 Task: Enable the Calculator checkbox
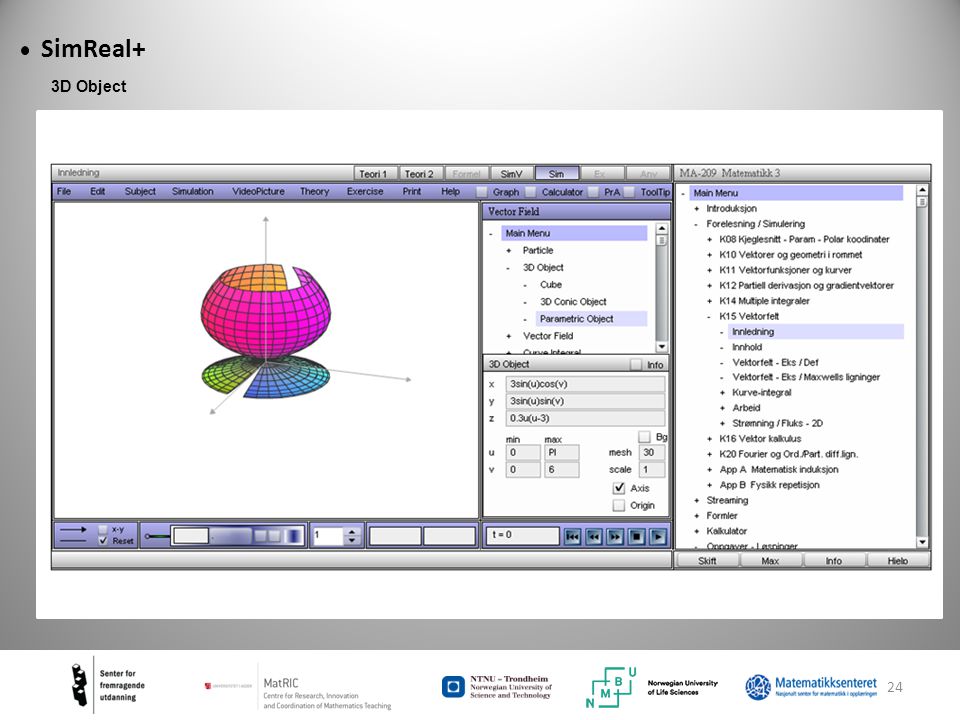[x=531, y=192]
